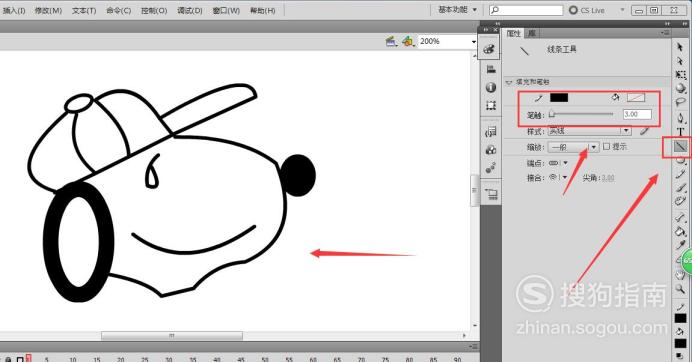Click the help search input field
This screenshot has height=362, width=692.
click(x=526, y=10)
